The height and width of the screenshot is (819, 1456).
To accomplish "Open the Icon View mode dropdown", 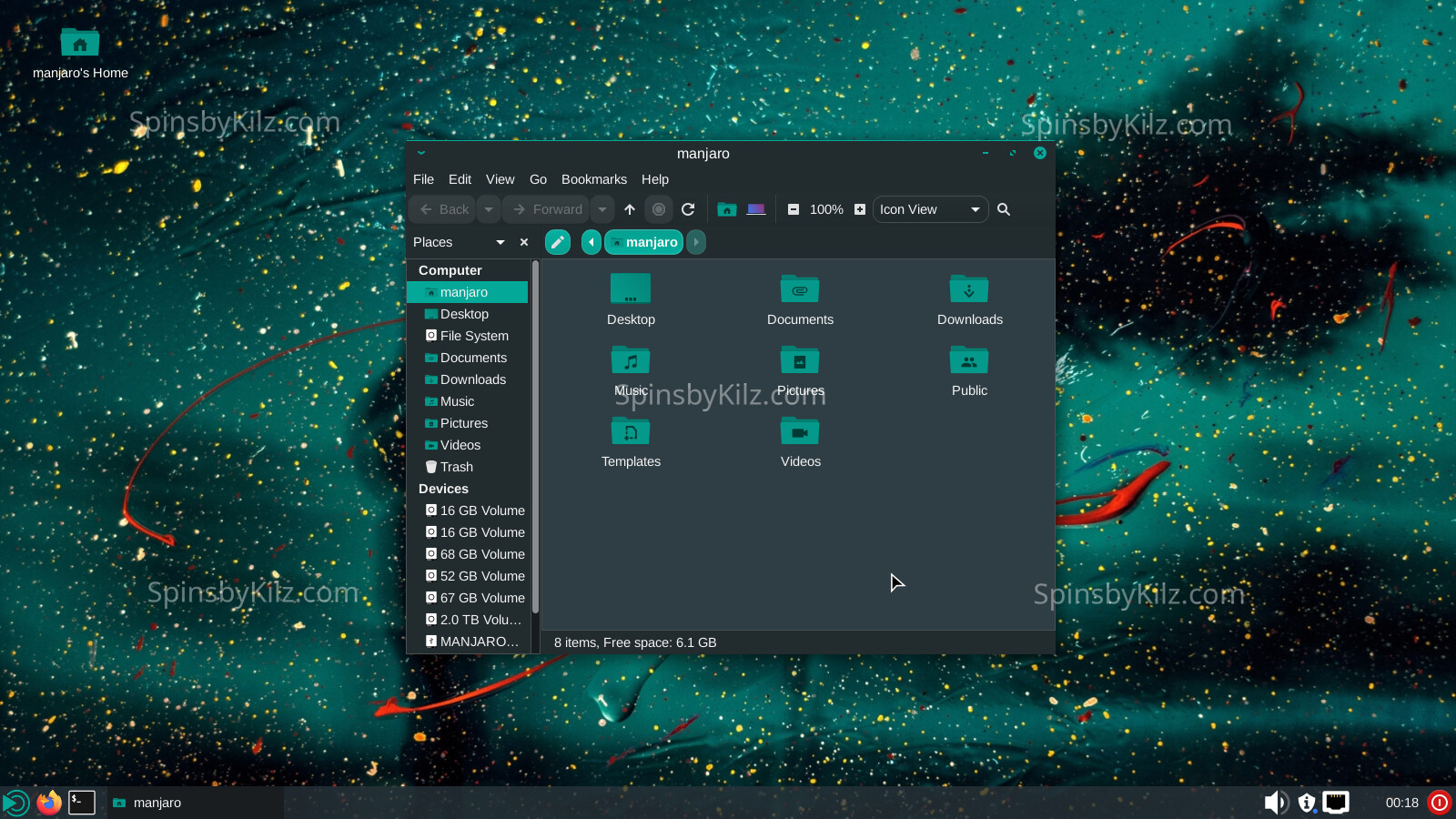I will tap(930, 209).
